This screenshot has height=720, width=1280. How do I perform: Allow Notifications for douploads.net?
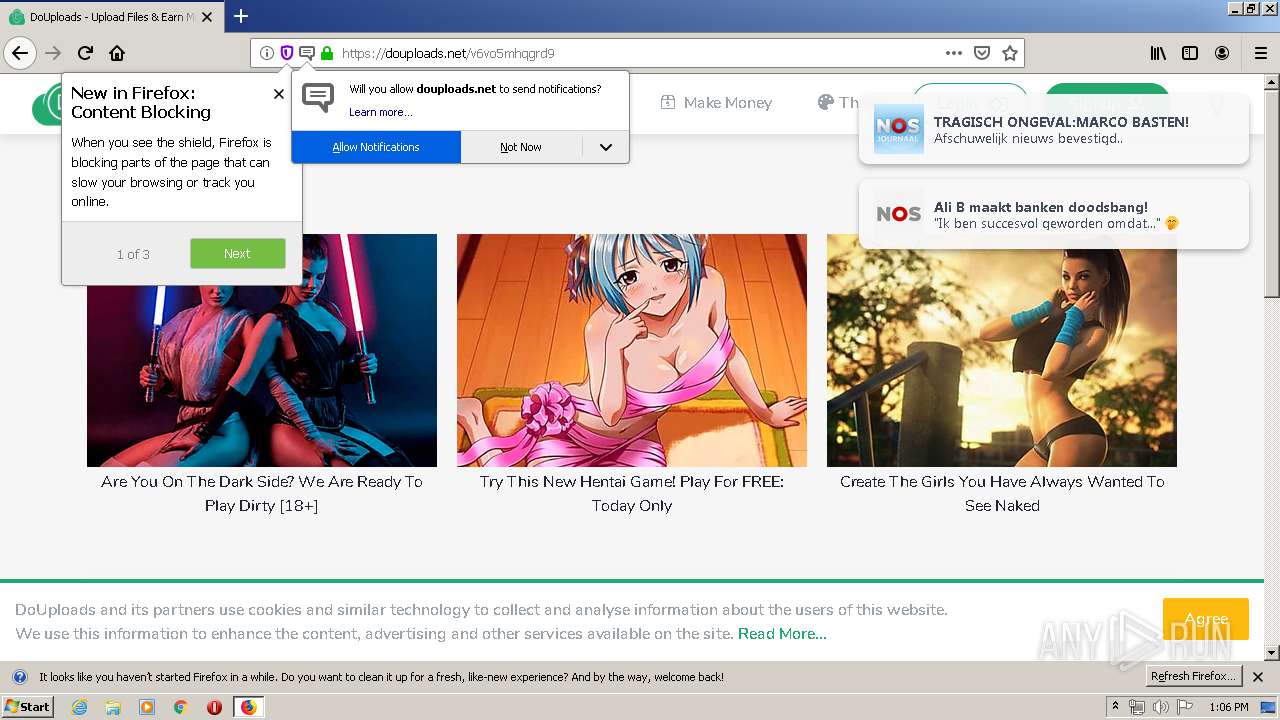[x=376, y=147]
